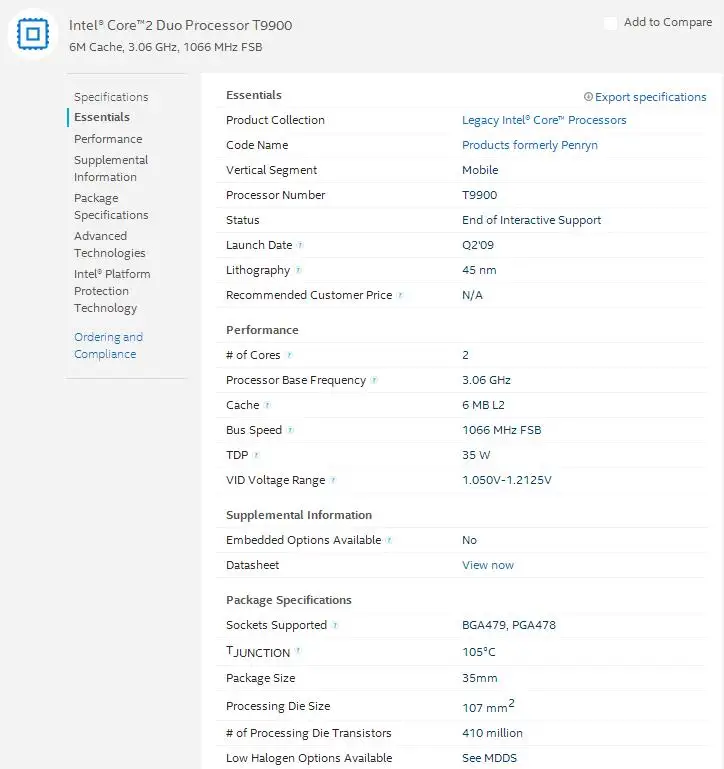Screen dimensions: 724x769
Task: Click the 'Package Specifications' table heading
Action: point(288,600)
